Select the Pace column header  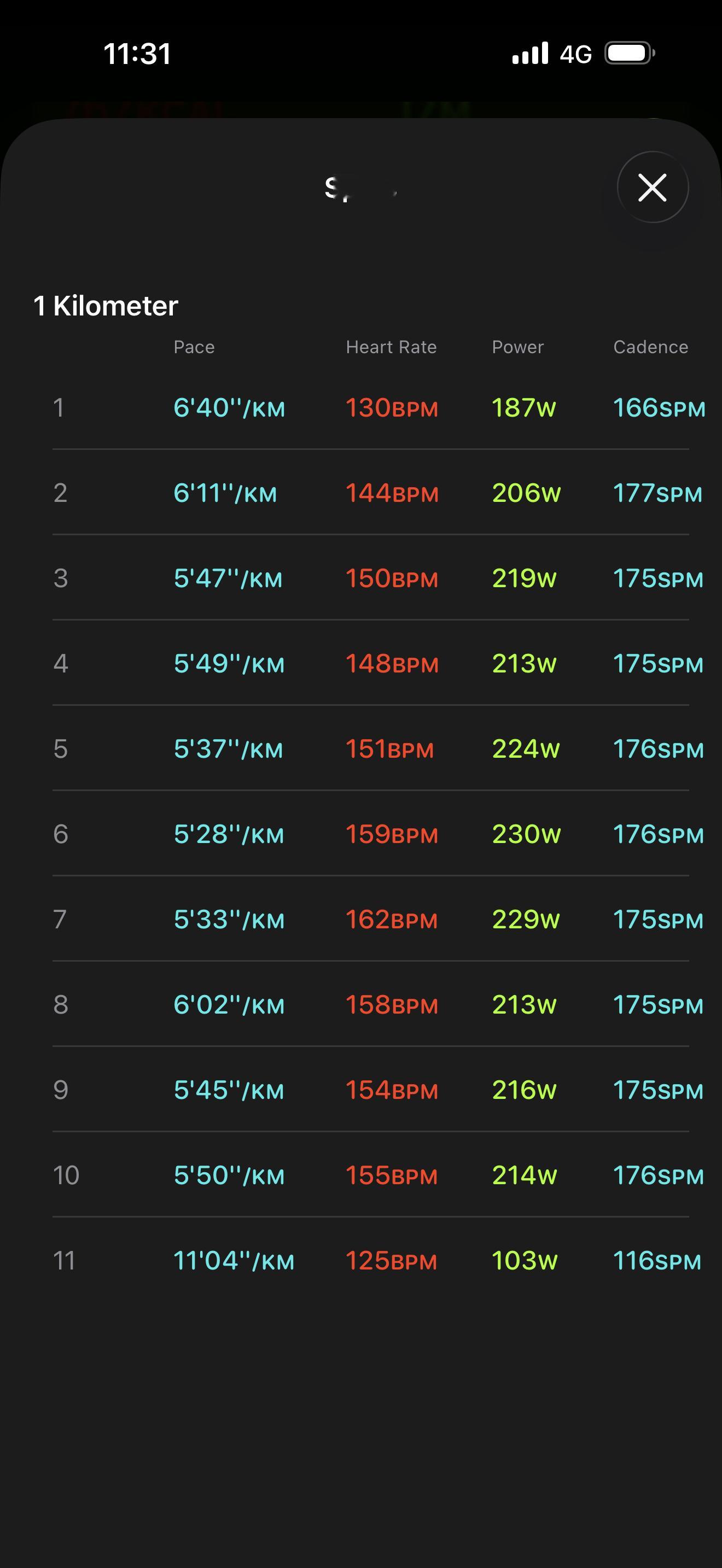[194, 347]
